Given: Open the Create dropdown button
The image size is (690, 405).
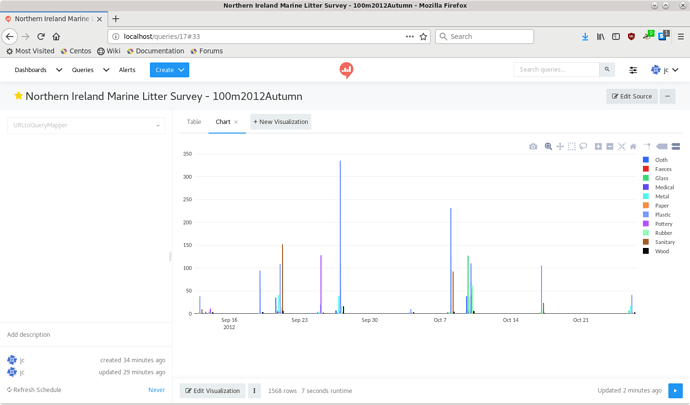Looking at the screenshot, I should point(169,70).
